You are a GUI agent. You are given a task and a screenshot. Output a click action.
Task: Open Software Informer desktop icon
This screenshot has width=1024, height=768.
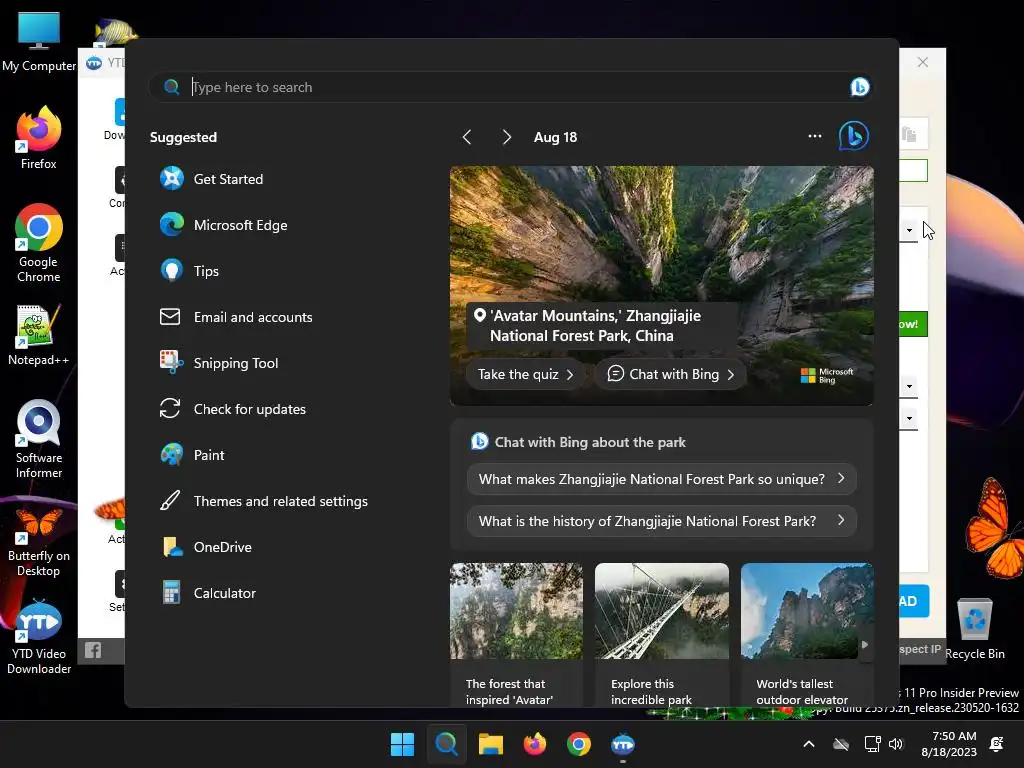(39, 440)
